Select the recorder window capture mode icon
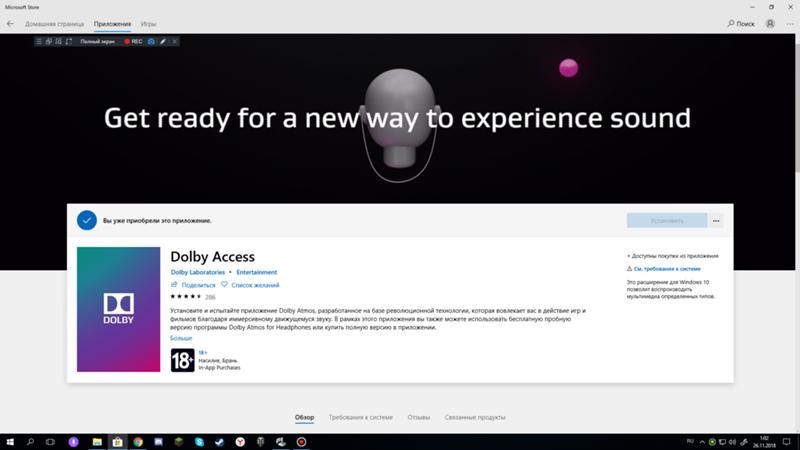The height and width of the screenshot is (450, 800). click(x=48, y=41)
